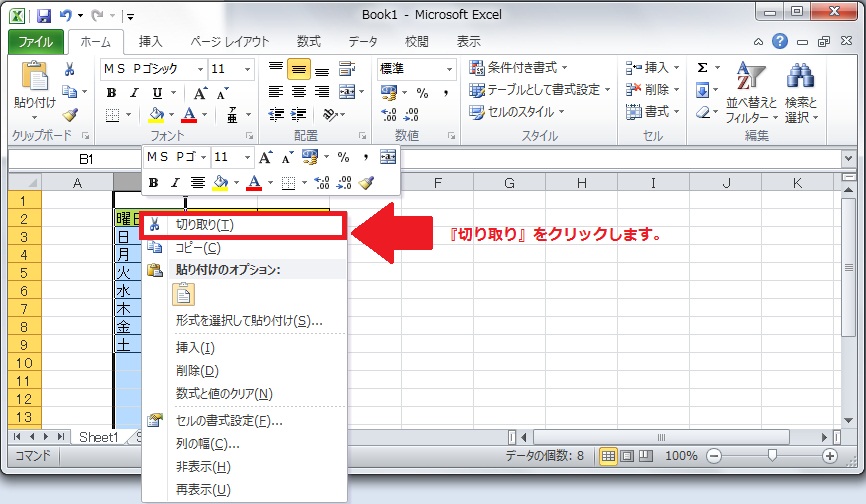
Task: Click the ribbon borders icon
Action: pos(112,115)
